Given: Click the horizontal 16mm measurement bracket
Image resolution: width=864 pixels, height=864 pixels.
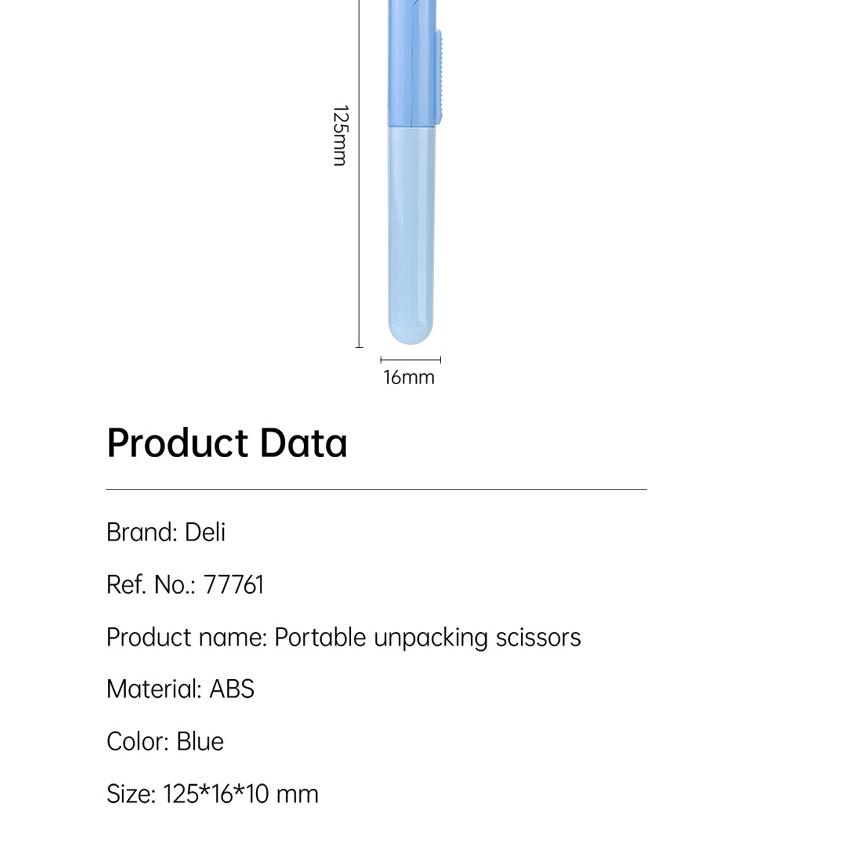Looking at the screenshot, I should click(410, 359).
